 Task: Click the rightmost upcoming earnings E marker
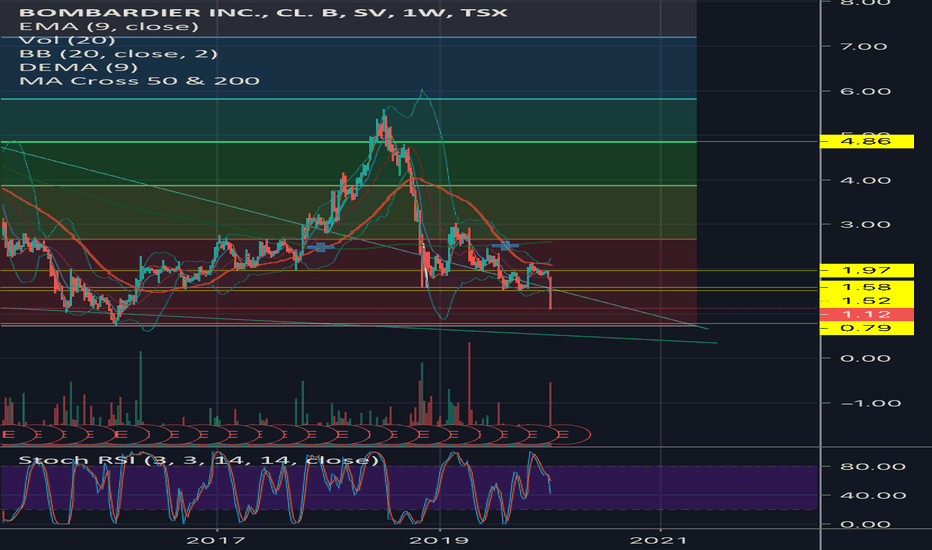coord(564,435)
